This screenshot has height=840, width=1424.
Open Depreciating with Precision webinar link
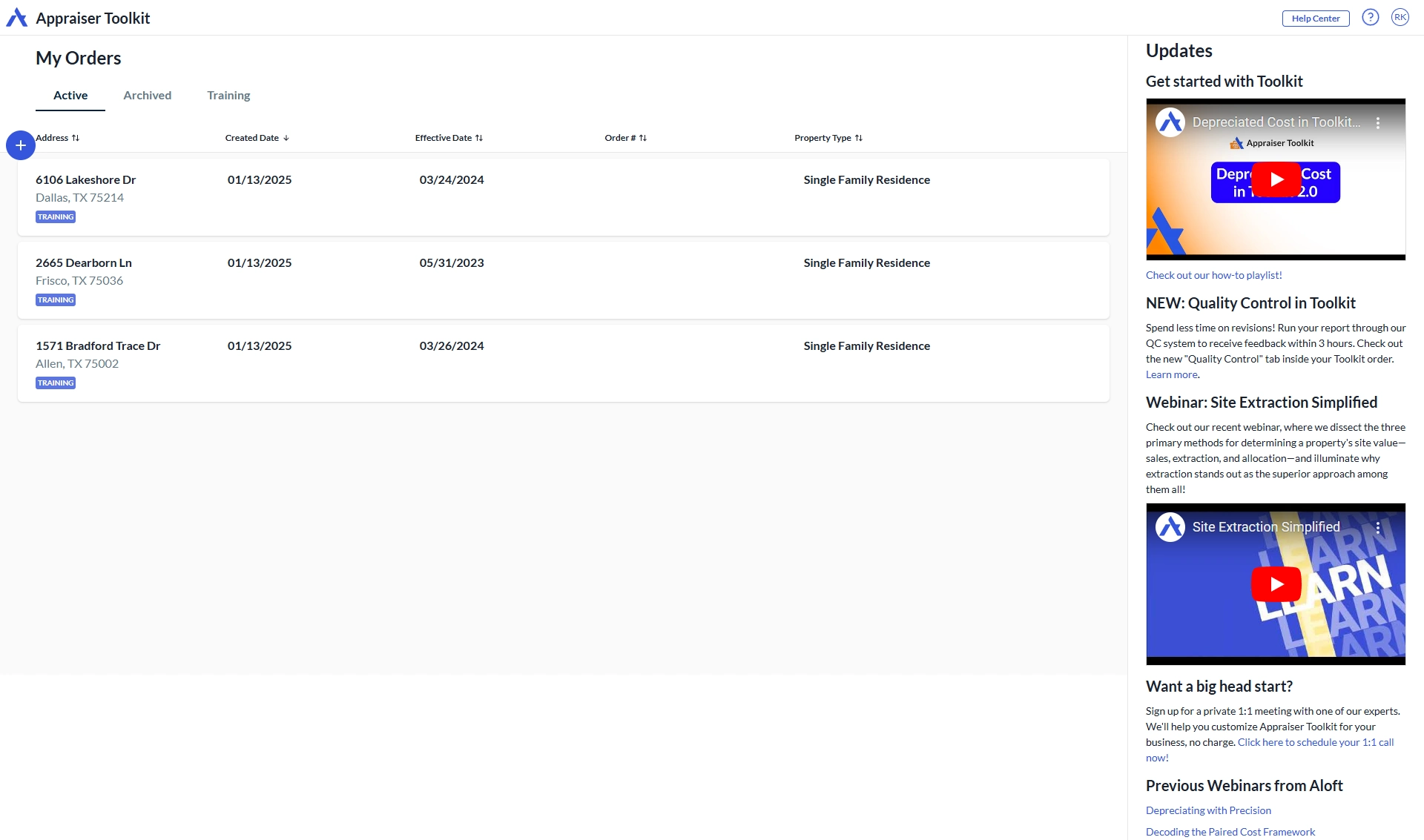tap(1208, 810)
